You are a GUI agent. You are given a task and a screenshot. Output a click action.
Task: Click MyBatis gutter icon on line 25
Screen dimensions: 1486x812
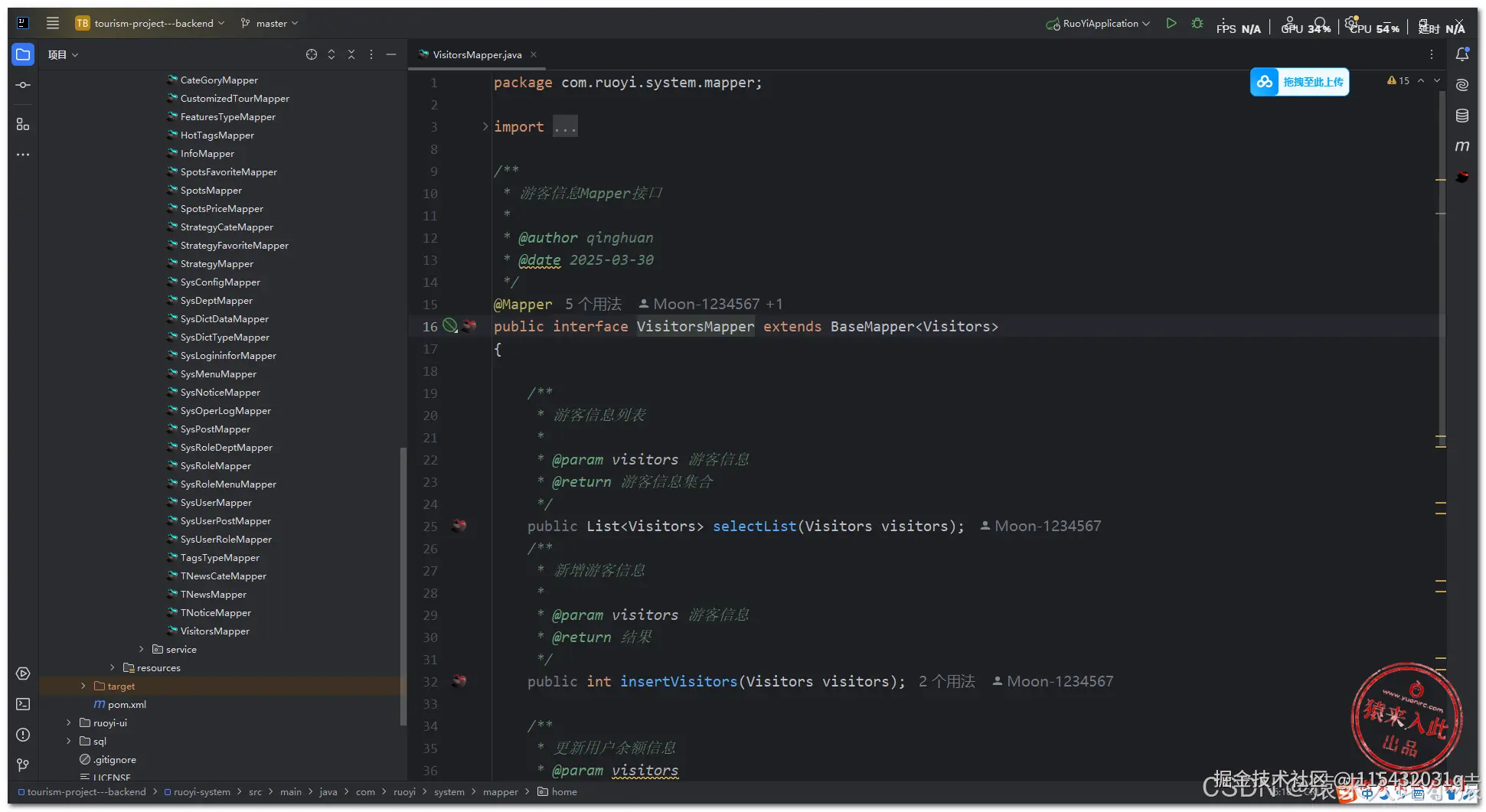coord(459,526)
